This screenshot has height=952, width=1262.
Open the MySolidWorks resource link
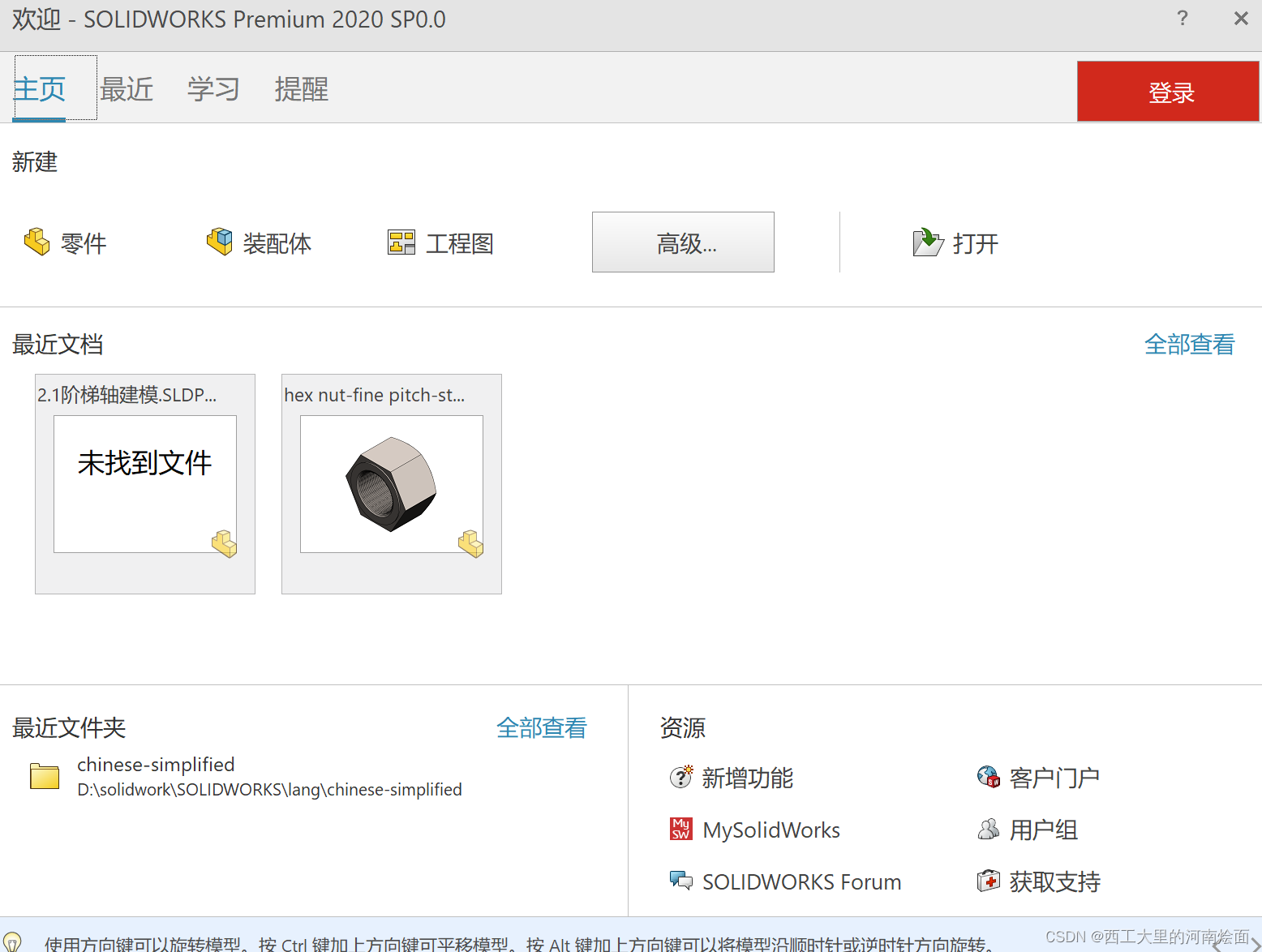tap(771, 830)
